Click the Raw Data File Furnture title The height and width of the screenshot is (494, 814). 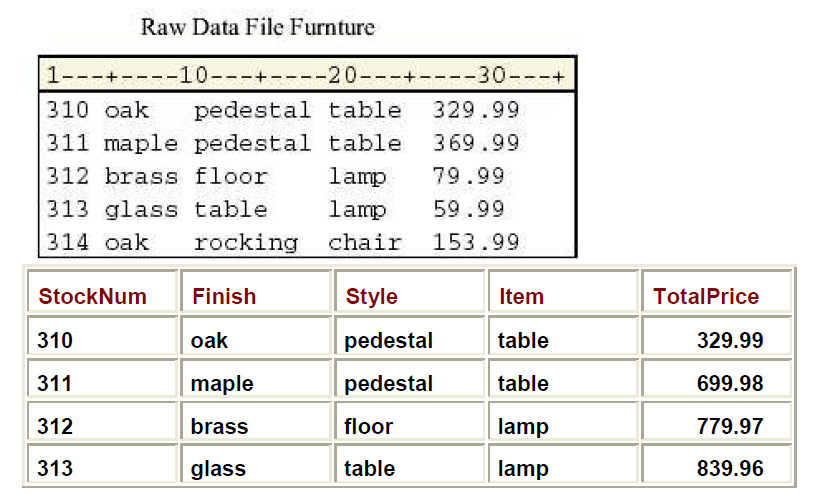[258, 26]
